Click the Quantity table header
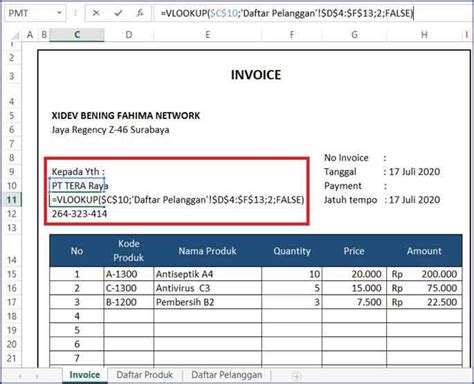The height and width of the screenshot is (384, 474). click(292, 251)
